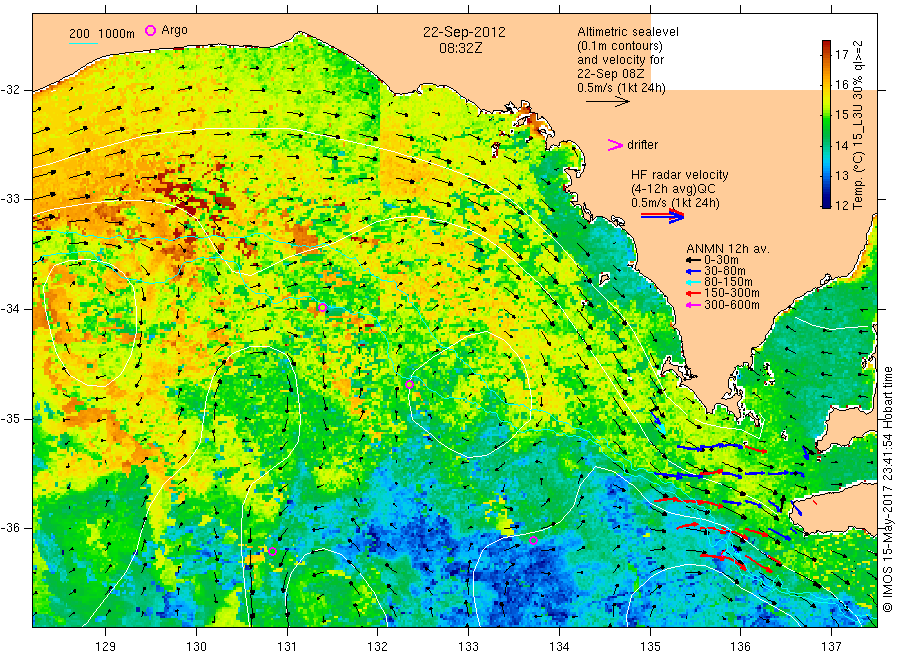
Task: Click the longitude label 131
Action: click(x=287, y=647)
